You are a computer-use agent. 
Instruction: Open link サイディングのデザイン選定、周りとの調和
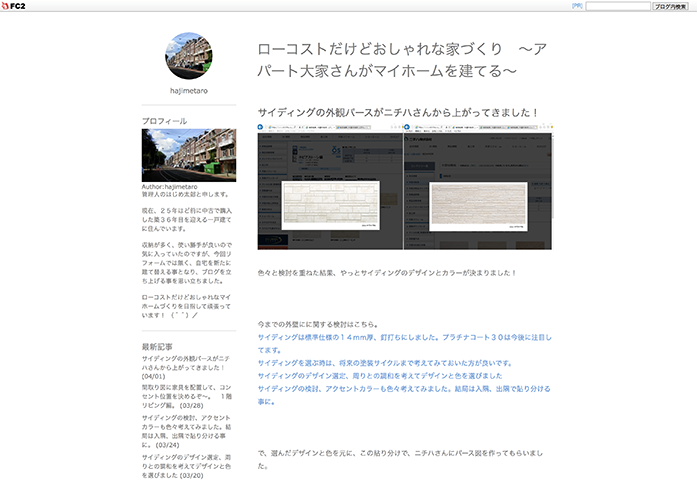380,376
